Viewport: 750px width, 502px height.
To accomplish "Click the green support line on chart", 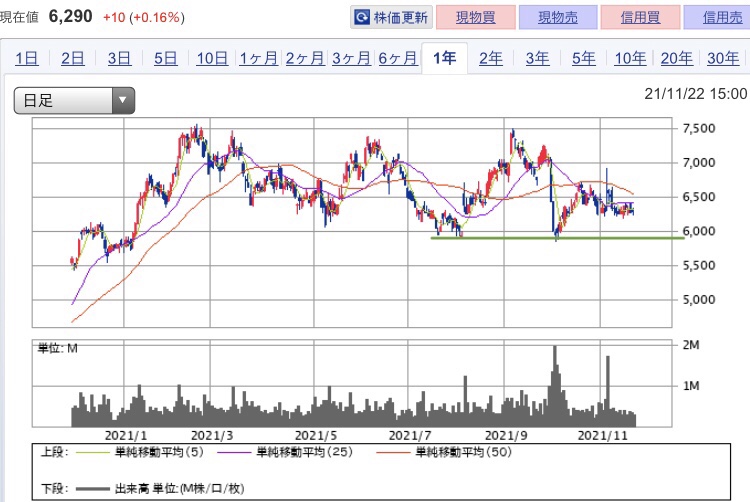I will pyautogui.click(x=557, y=238).
